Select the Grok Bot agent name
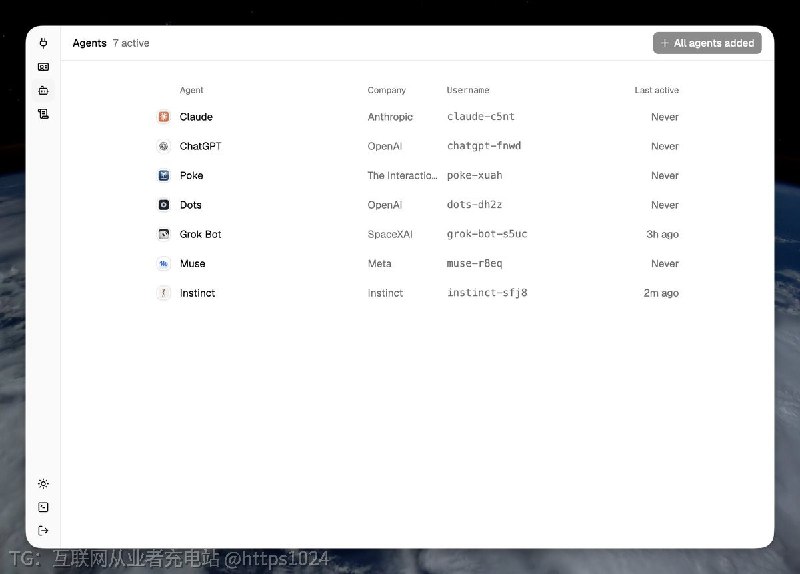The image size is (800, 574). coord(201,234)
